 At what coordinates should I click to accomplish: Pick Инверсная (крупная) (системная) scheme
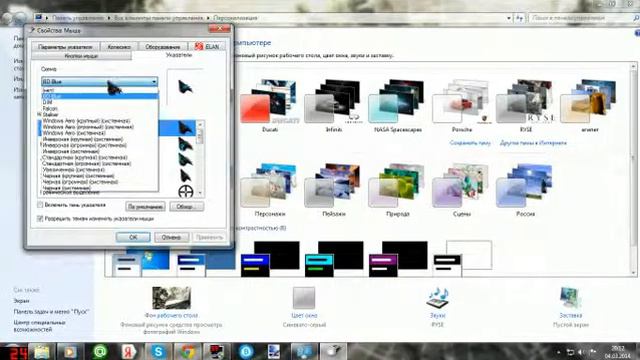click(83, 139)
